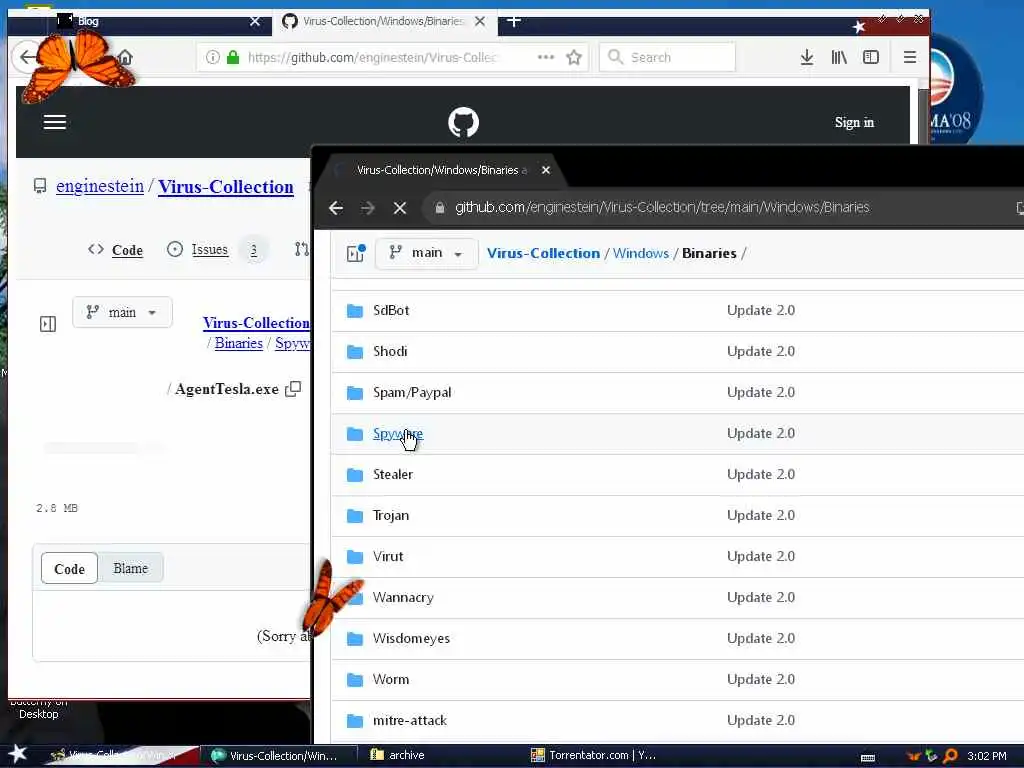Click front window address bar URL
Image resolution: width=1024 pixels, height=768 pixels.
tap(662, 208)
